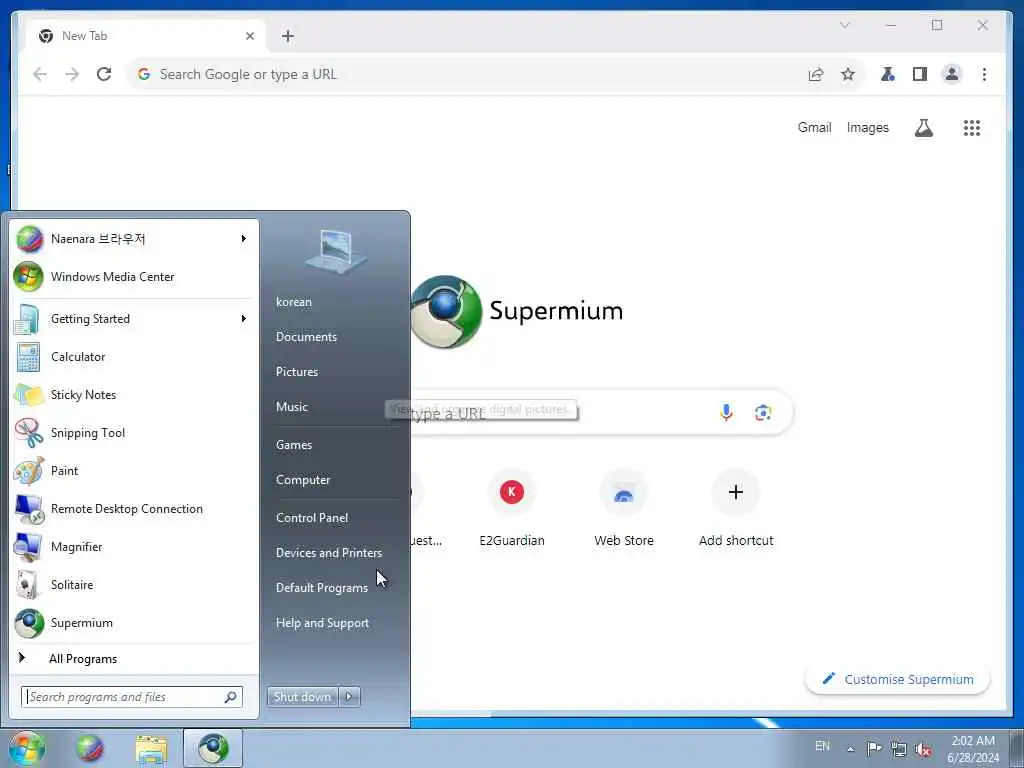Open Supermium three-dot menu
The image size is (1024, 768).
984,74
